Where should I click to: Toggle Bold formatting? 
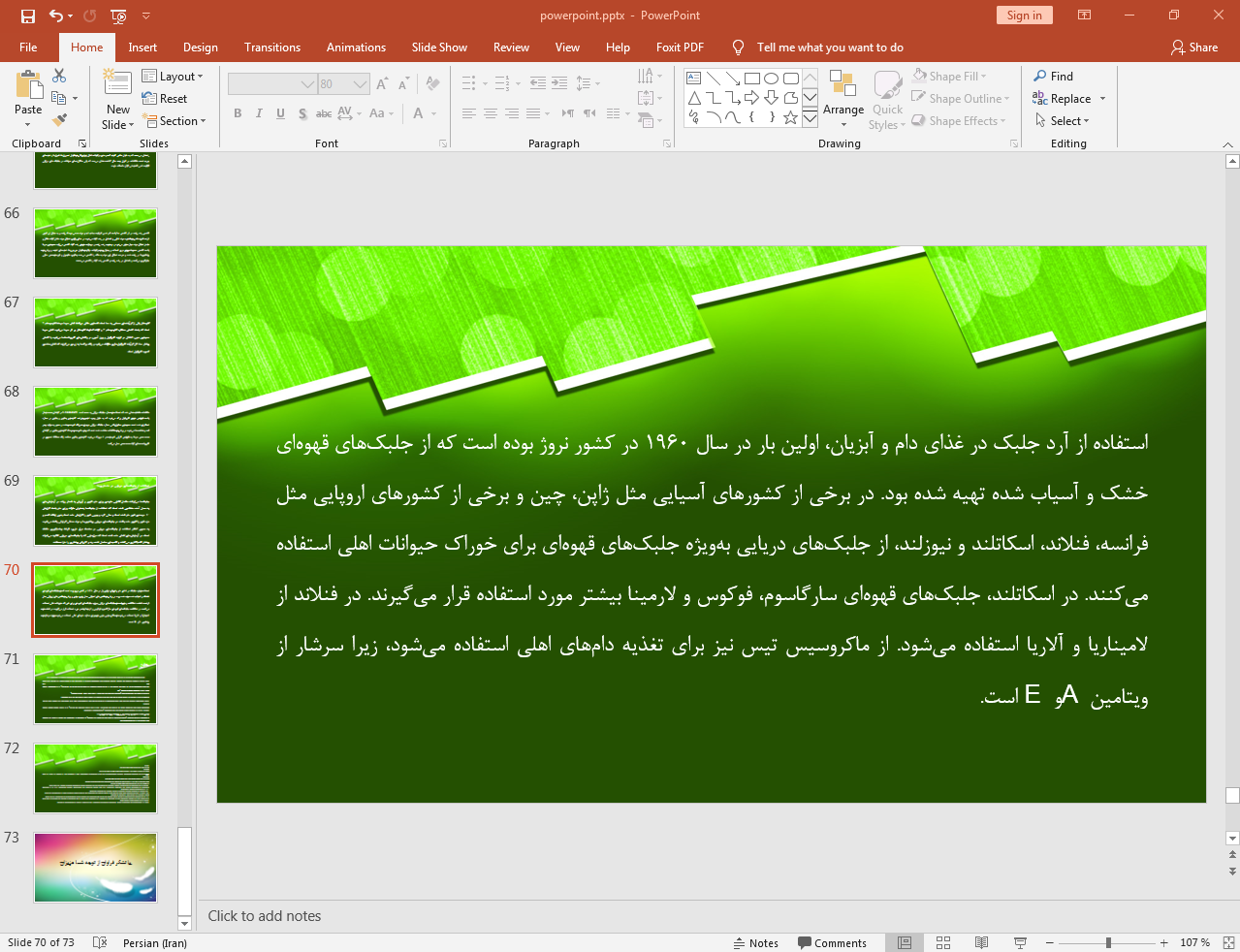pyautogui.click(x=238, y=113)
